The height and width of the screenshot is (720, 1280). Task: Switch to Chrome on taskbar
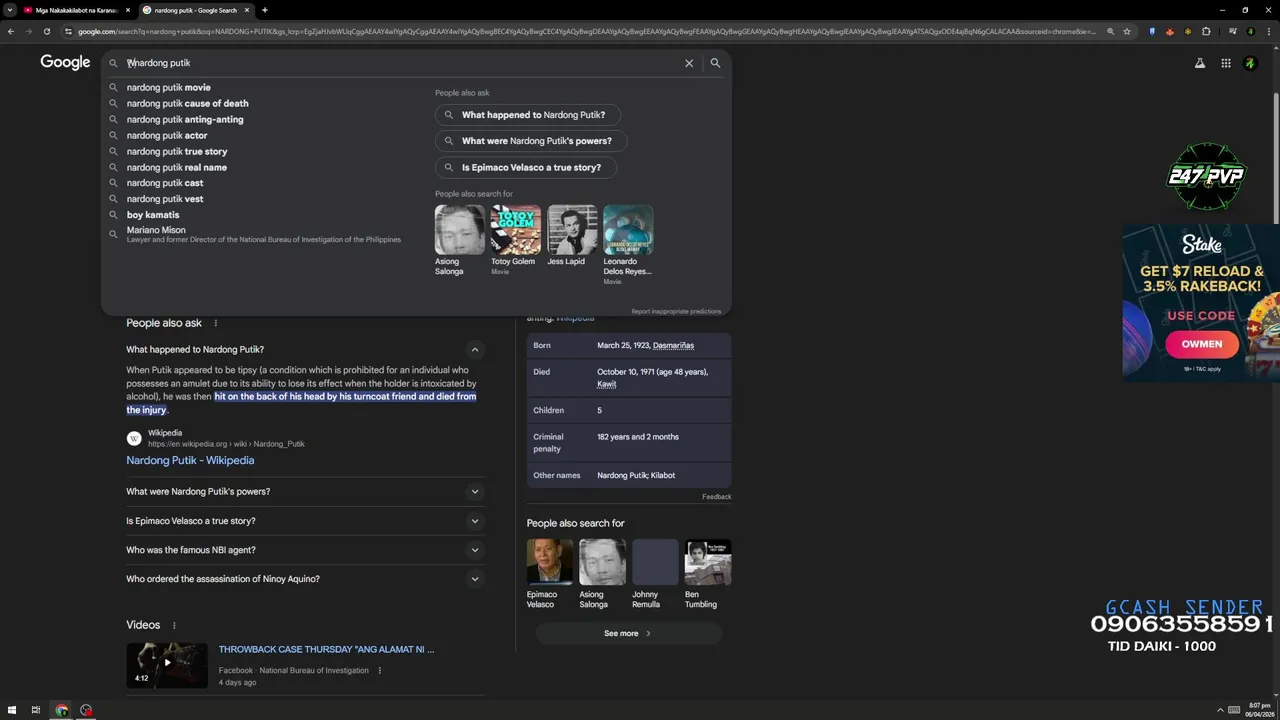62,710
